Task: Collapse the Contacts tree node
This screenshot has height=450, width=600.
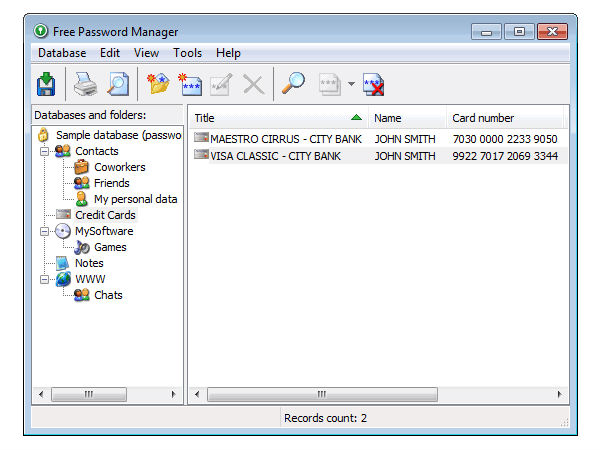Action: tap(45, 151)
